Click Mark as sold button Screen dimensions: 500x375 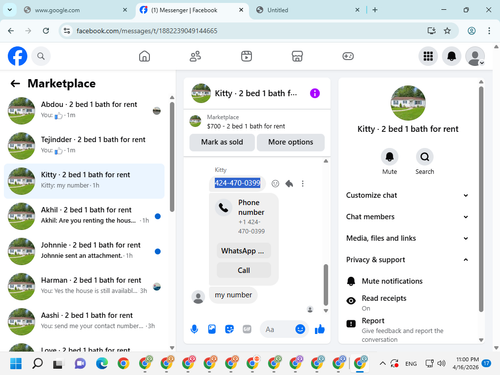point(222,142)
